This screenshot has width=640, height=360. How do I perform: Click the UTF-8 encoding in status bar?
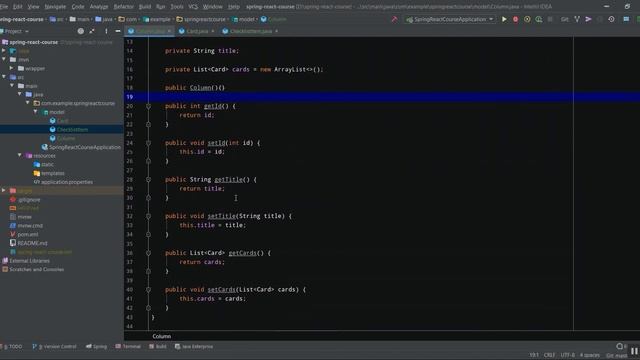point(567,355)
